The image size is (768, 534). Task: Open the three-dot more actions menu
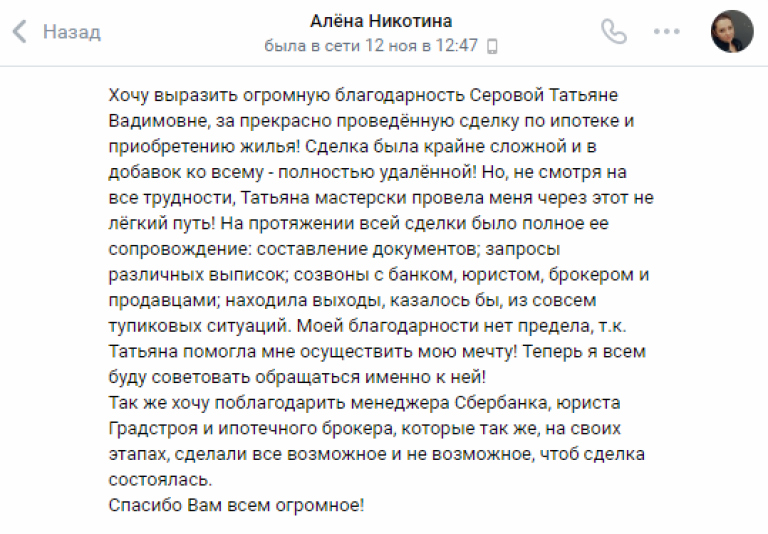(x=667, y=31)
